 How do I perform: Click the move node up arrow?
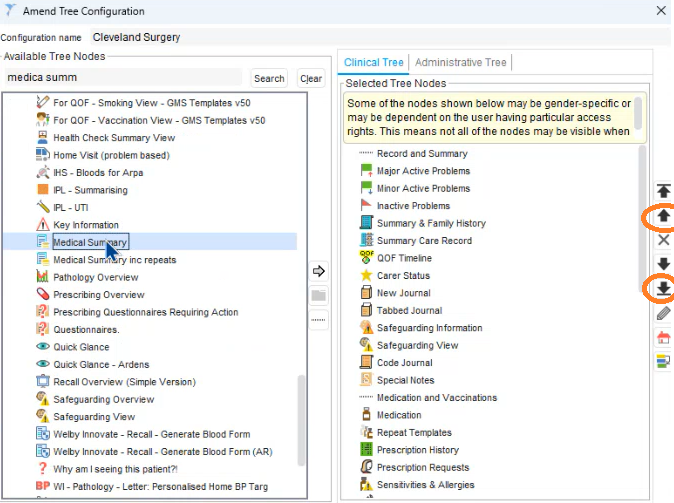coord(663,215)
